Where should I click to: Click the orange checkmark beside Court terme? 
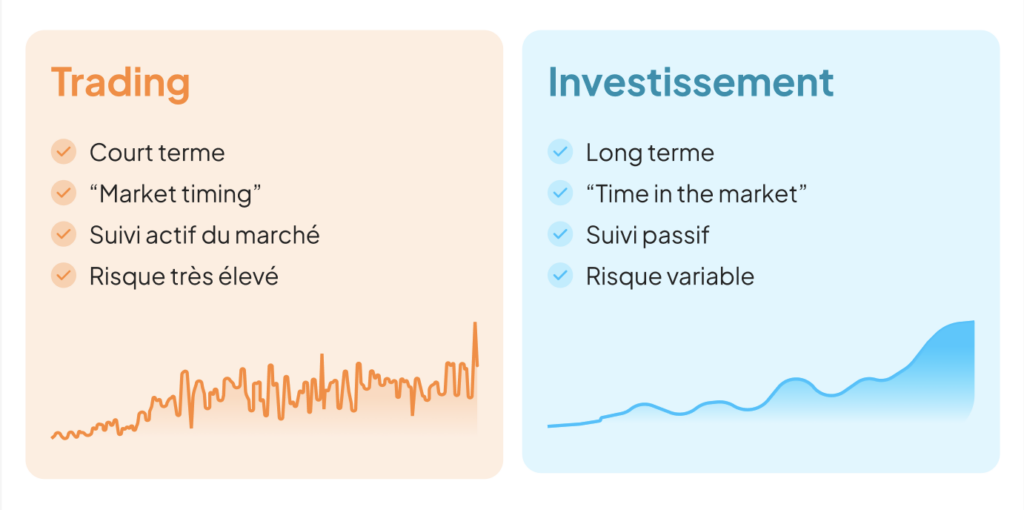click(63, 152)
